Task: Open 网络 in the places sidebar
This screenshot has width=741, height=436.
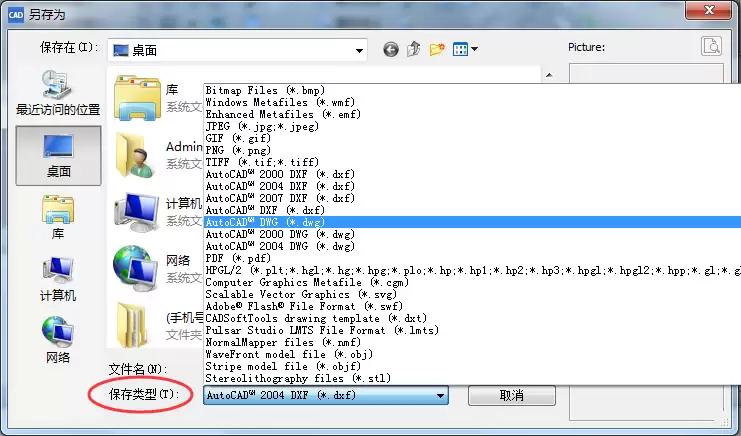Action: tap(58, 340)
